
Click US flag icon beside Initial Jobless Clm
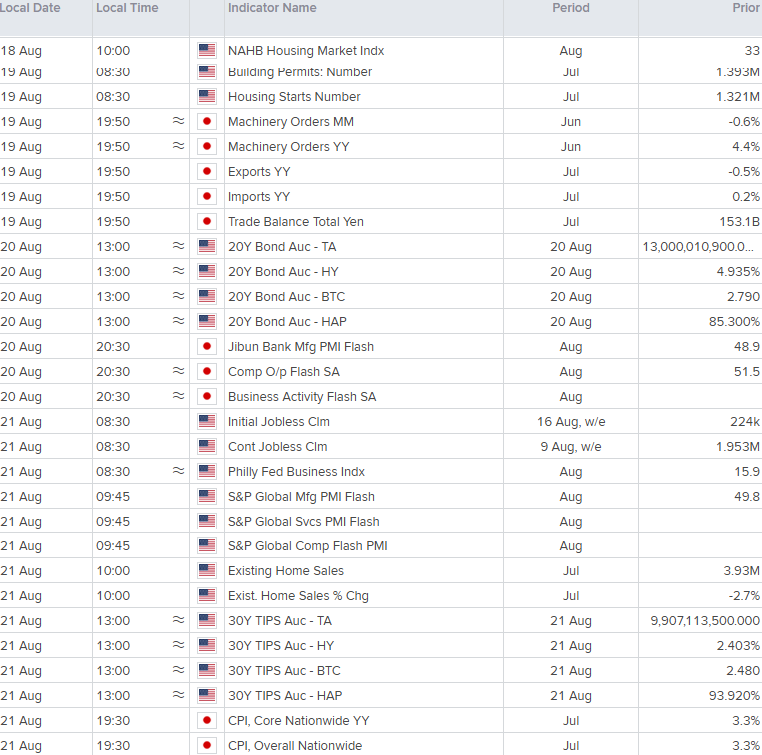coord(207,422)
